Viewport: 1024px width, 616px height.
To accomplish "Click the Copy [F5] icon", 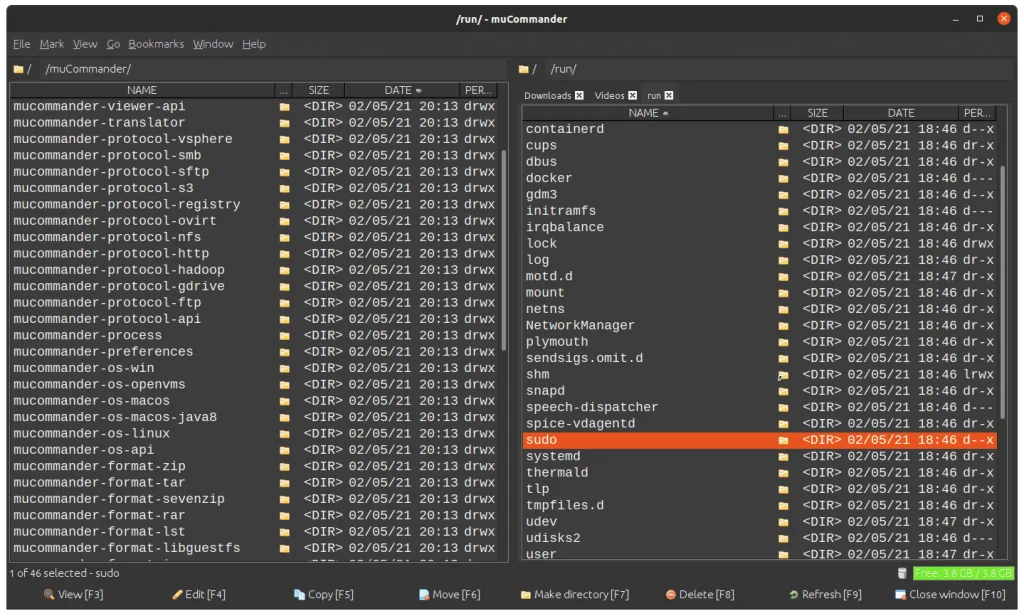I will (299, 595).
